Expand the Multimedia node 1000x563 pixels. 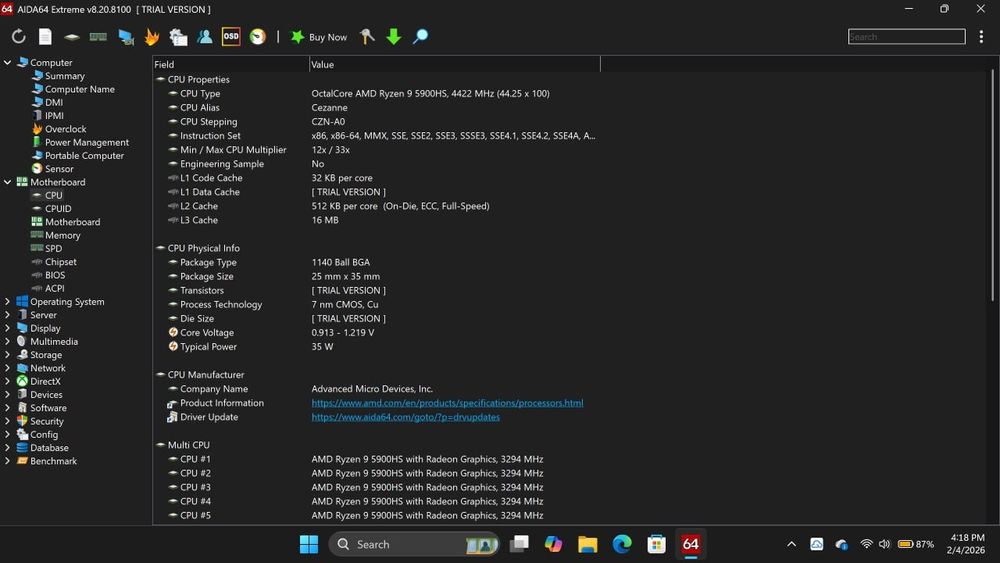pos(8,342)
